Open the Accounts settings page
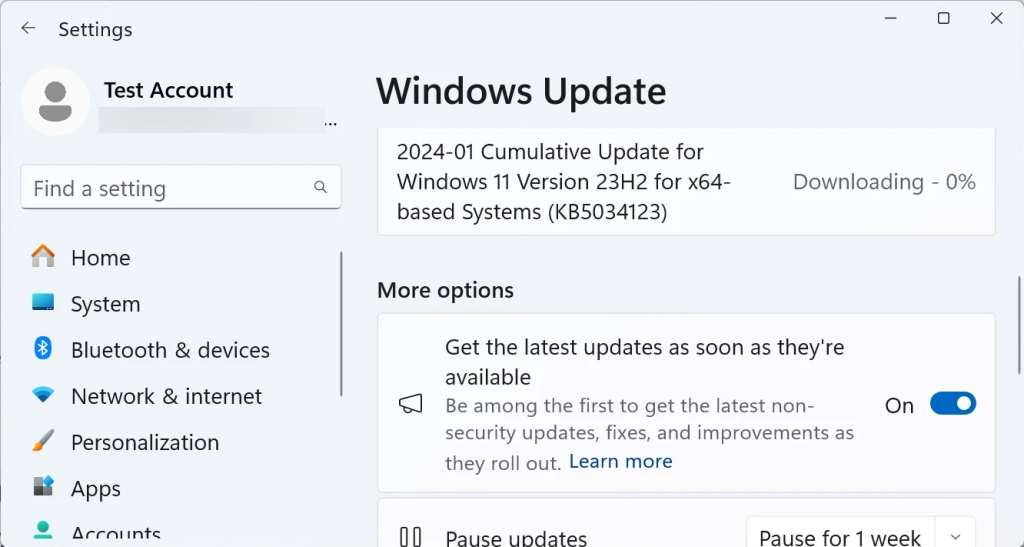The height and width of the screenshot is (547, 1024). click(115, 533)
